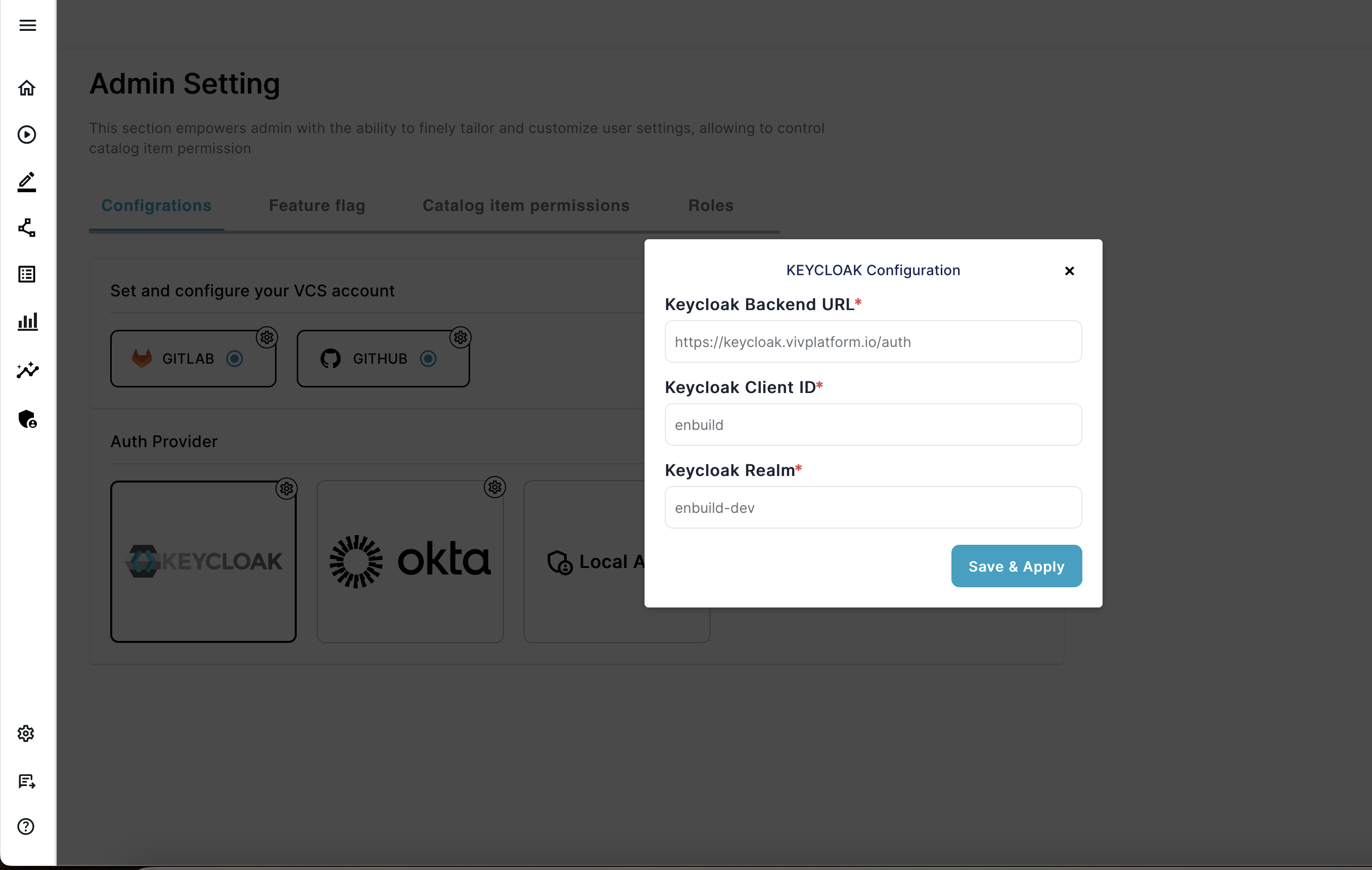This screenshot has height=870, width=1372.
Task: Toggle the GitHub active radio button
Action: [x=427, y=358]
